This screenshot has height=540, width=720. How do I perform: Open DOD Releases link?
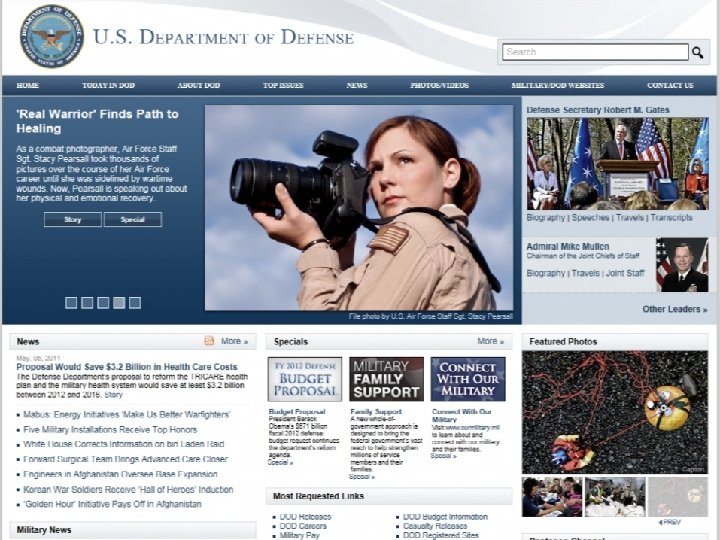coord(305,517)
